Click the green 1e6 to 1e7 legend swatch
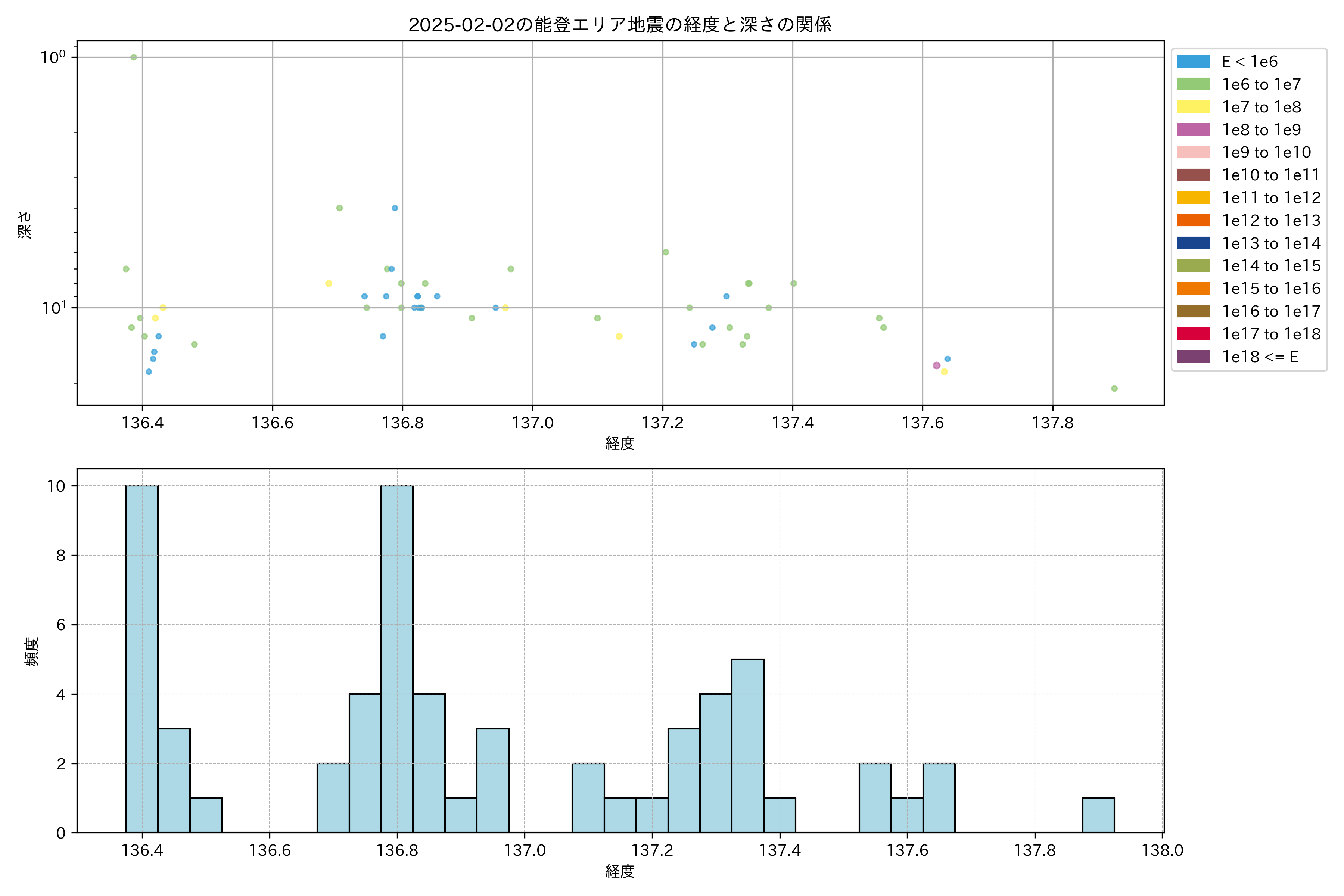The image size is (1344, 896). click(x=1192, y=85)
